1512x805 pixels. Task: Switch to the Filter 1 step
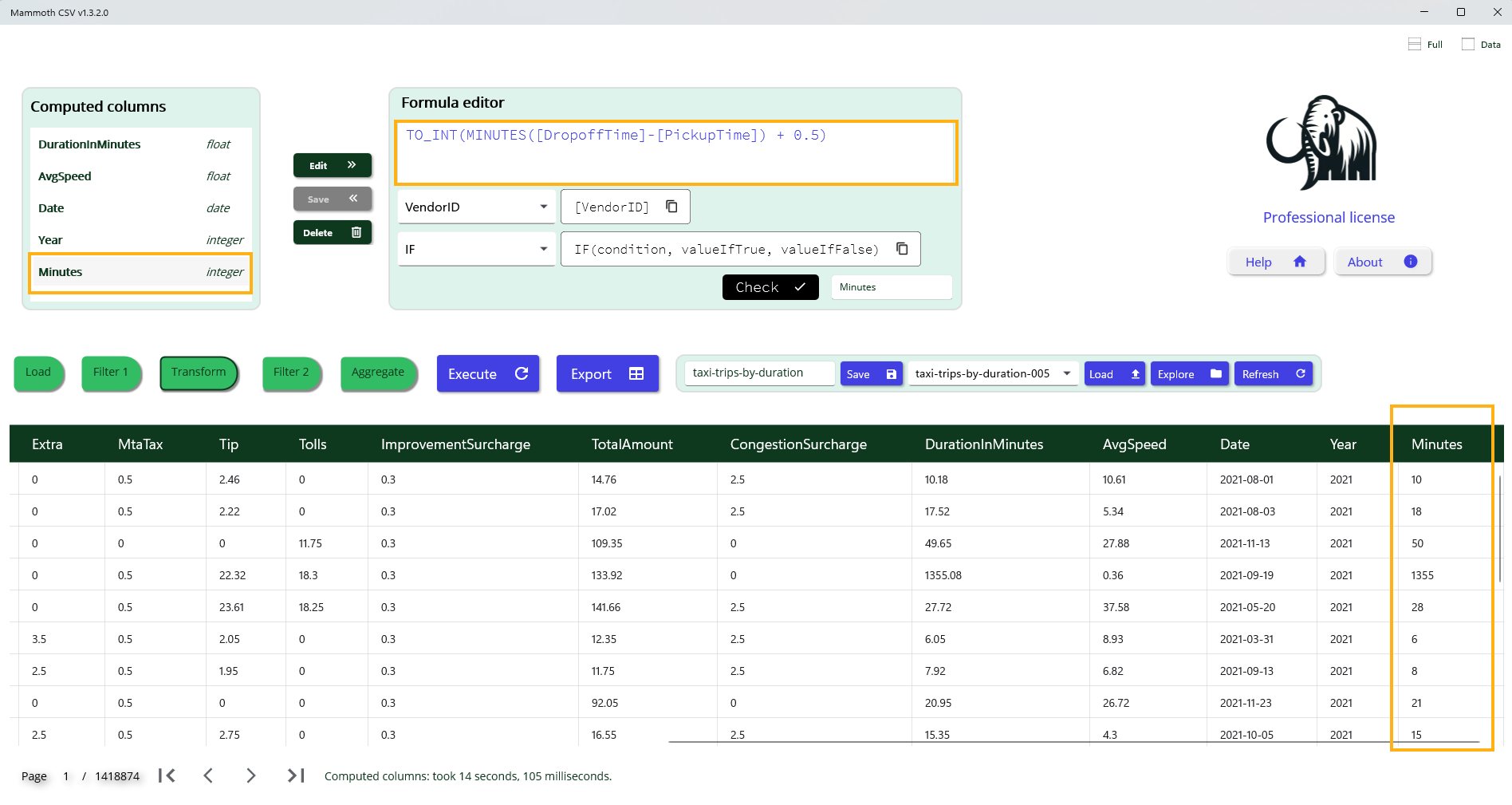(x=111, y=373)
